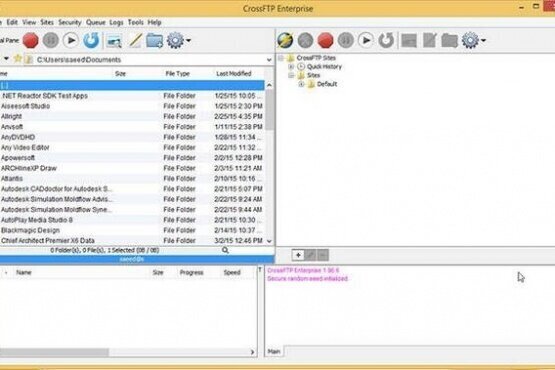Open the remote pane settings gear

tap(470, 40)
